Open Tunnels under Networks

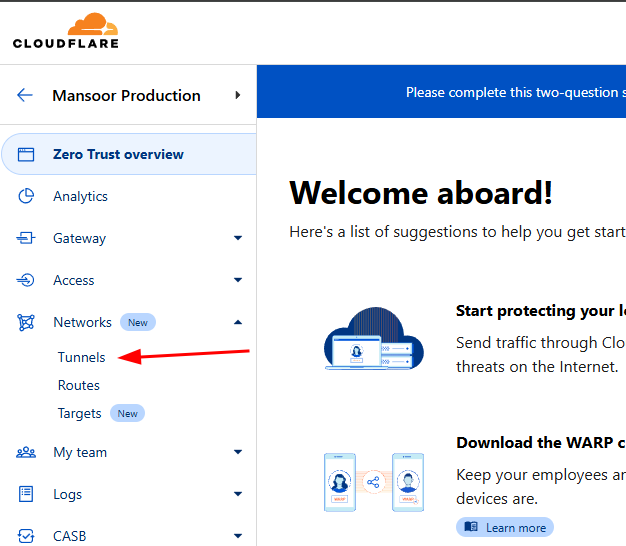point(81,357)
